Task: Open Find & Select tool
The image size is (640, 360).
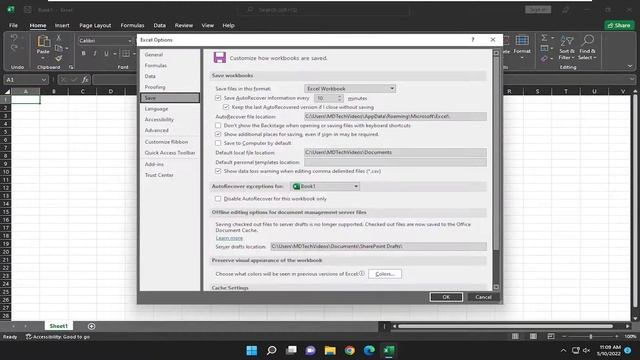Action: 587,47
